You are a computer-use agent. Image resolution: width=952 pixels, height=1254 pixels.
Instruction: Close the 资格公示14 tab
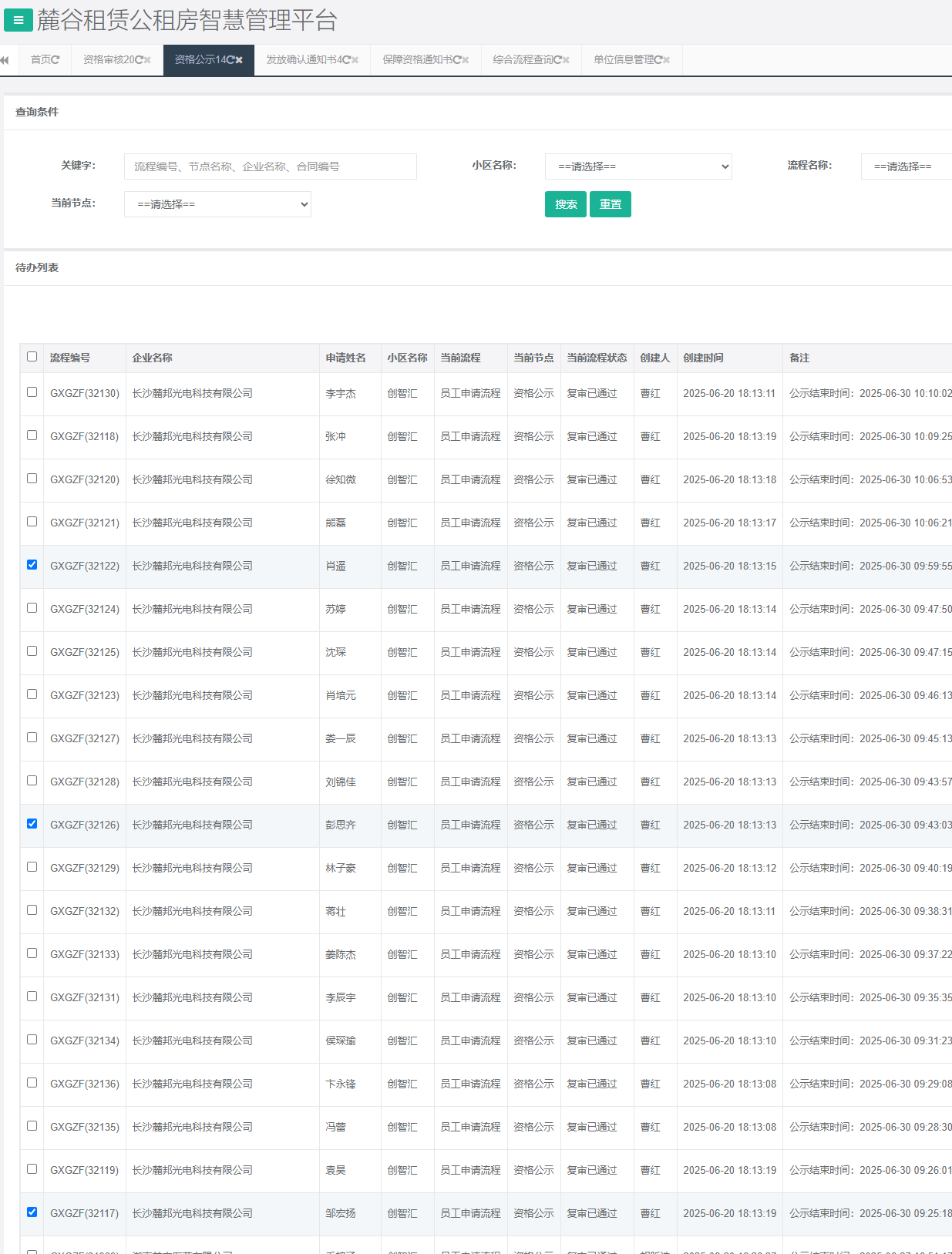pyautogui.click(x=240, y=60)
